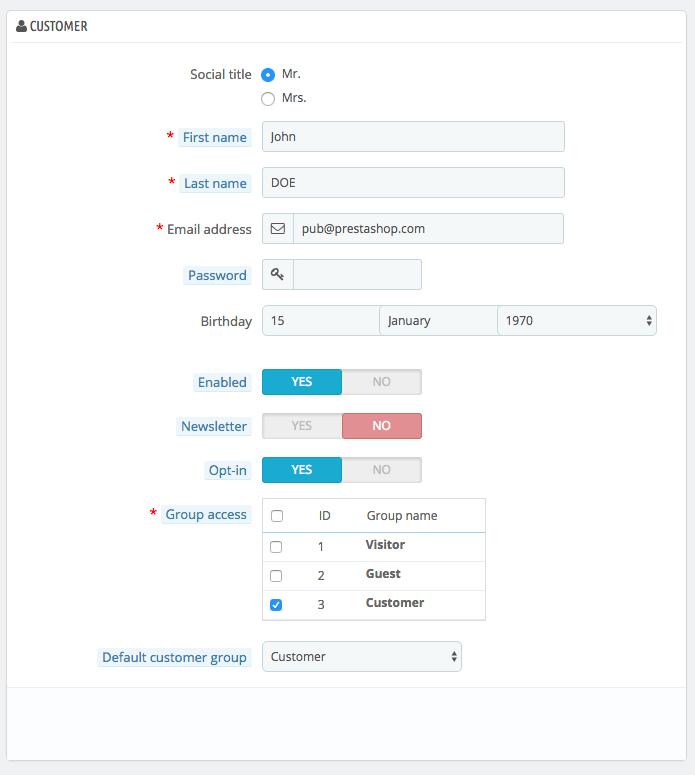
Task: Open the birthday month dropdown showing January
Action: (x=438, y=321)
